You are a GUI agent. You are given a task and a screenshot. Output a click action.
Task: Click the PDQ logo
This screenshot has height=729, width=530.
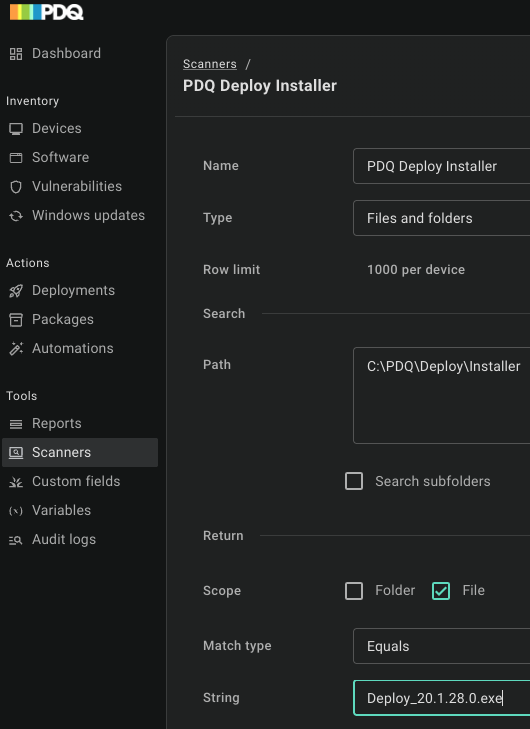point(46,12)
